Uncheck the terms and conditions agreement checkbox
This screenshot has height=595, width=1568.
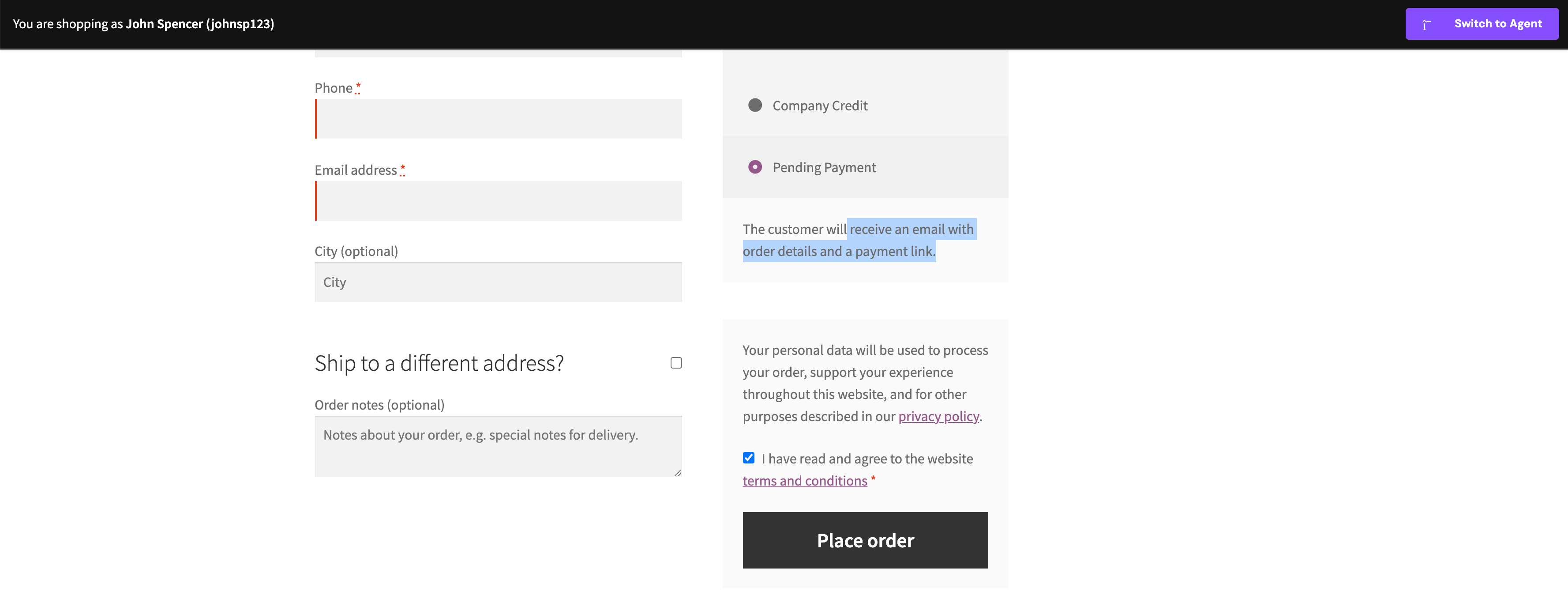pos(748,458)
